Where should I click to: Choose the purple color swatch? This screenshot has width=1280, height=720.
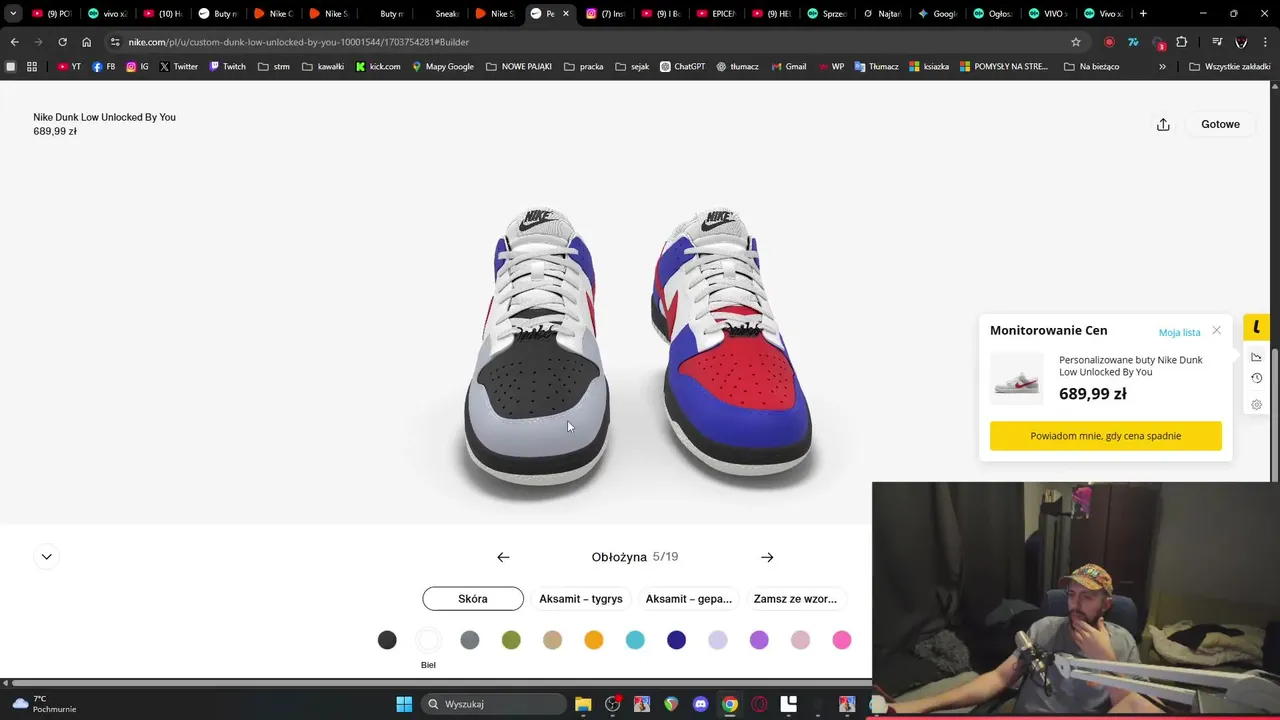(x=759, y=640)
